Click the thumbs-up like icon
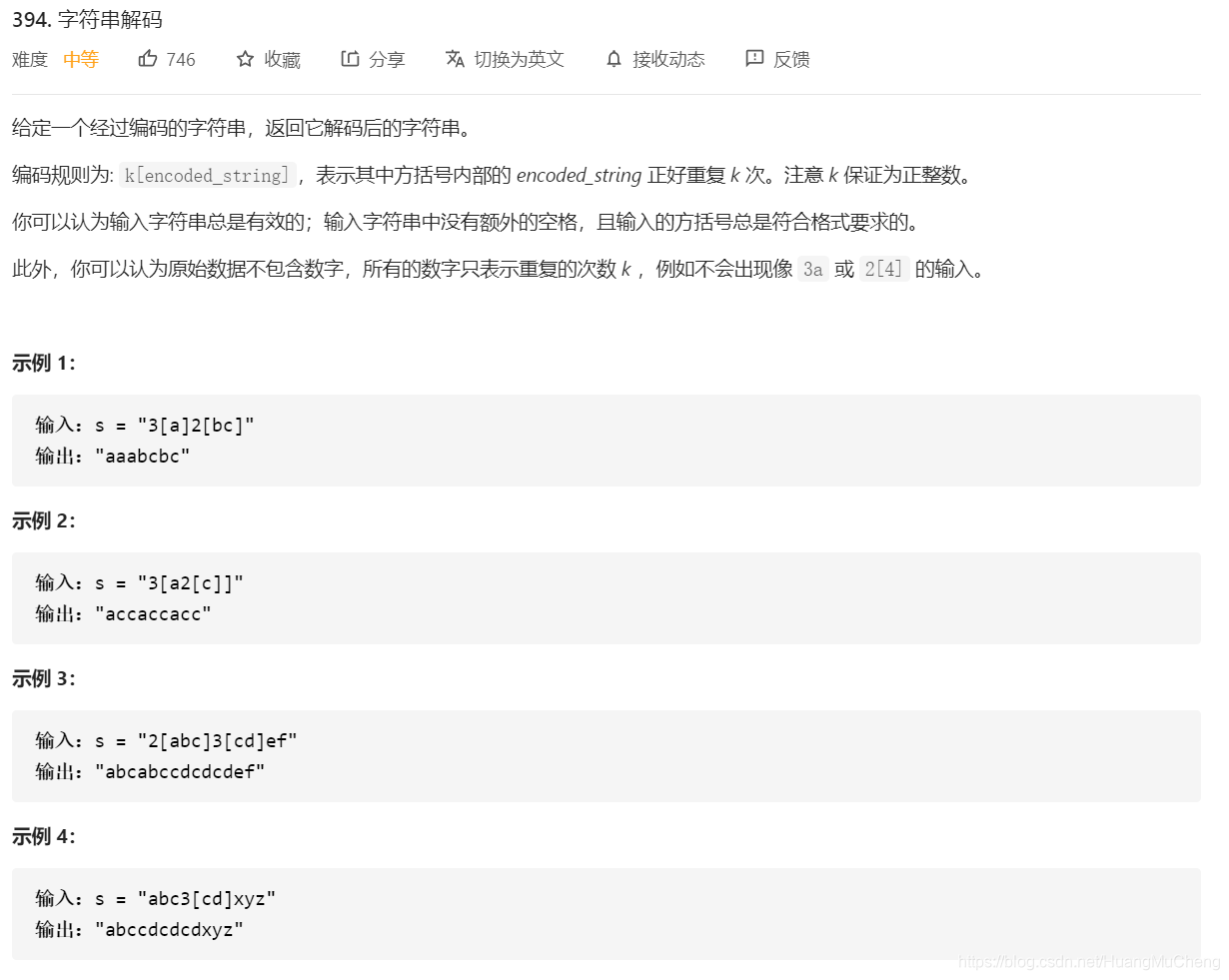 tap(148, 59)
